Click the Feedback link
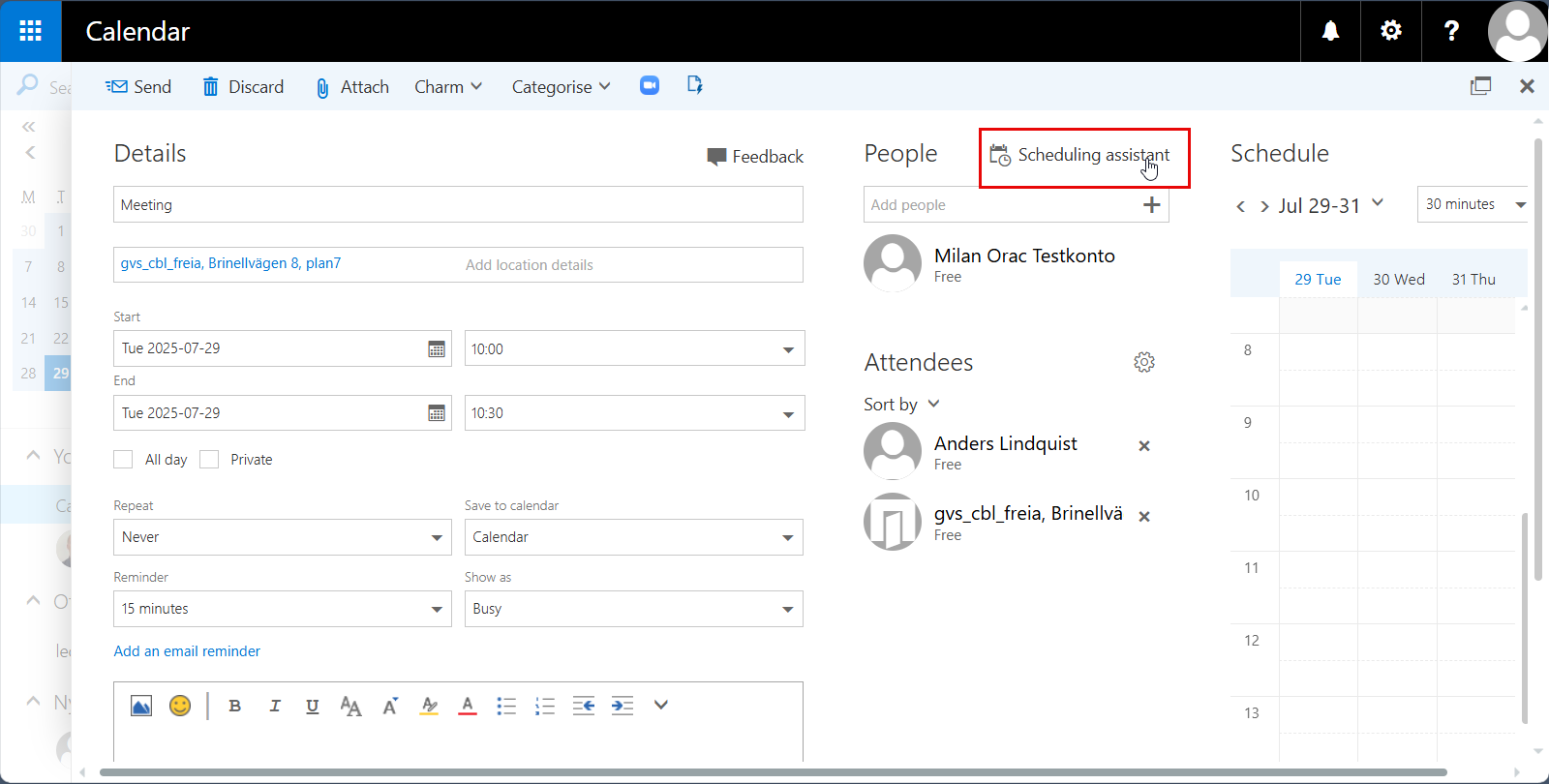 click(x=755, y=157)
